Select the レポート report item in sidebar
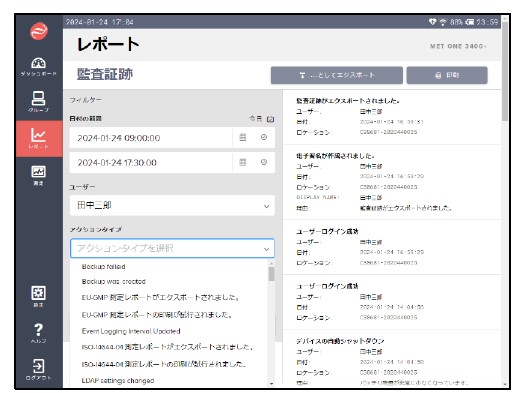 39,138
